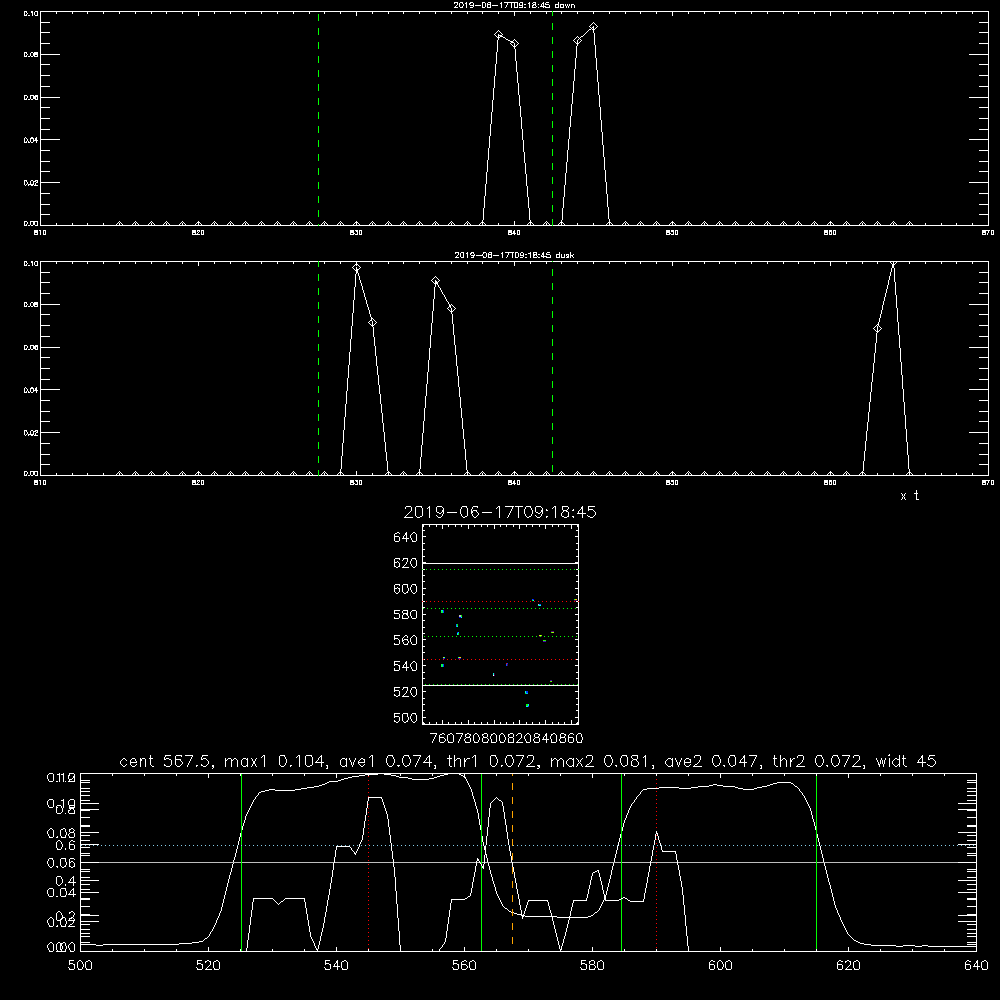Click the "thr2 0.072" value

click(x=818, y=761)
